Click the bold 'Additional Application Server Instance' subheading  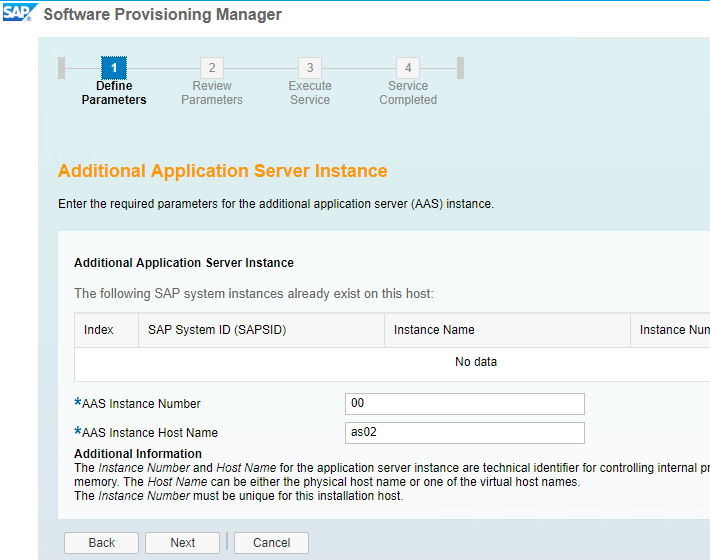click(184, 263)
